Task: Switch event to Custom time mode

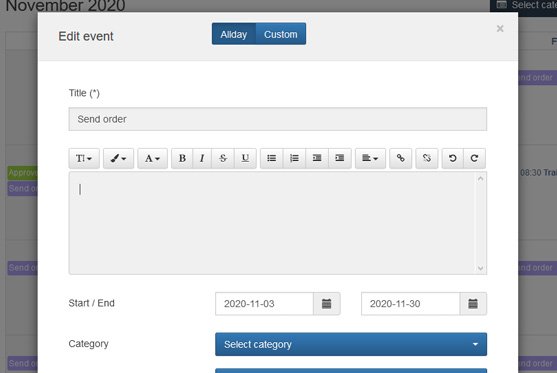Action: coord(281,34)
